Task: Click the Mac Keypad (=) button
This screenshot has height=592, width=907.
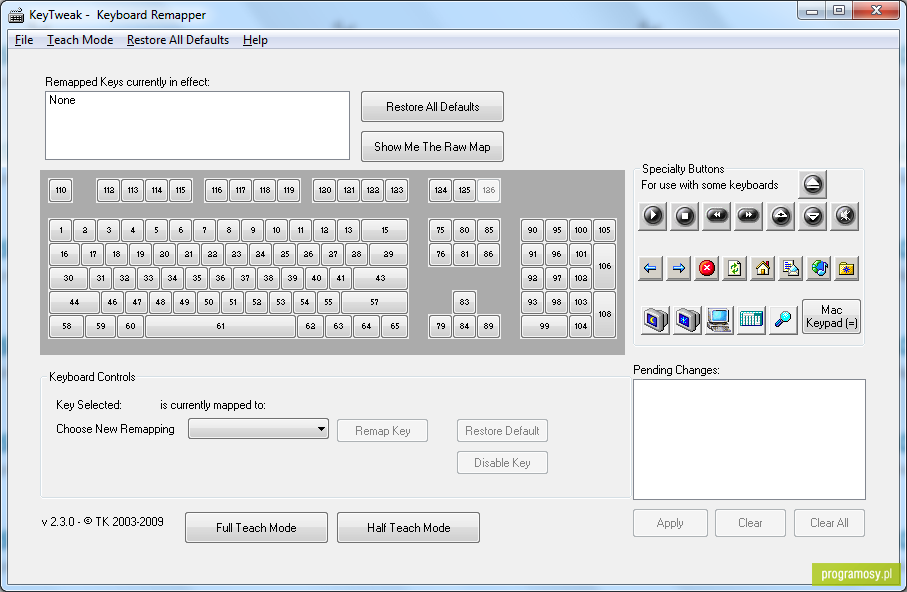Action: click(x=831, y=317)
